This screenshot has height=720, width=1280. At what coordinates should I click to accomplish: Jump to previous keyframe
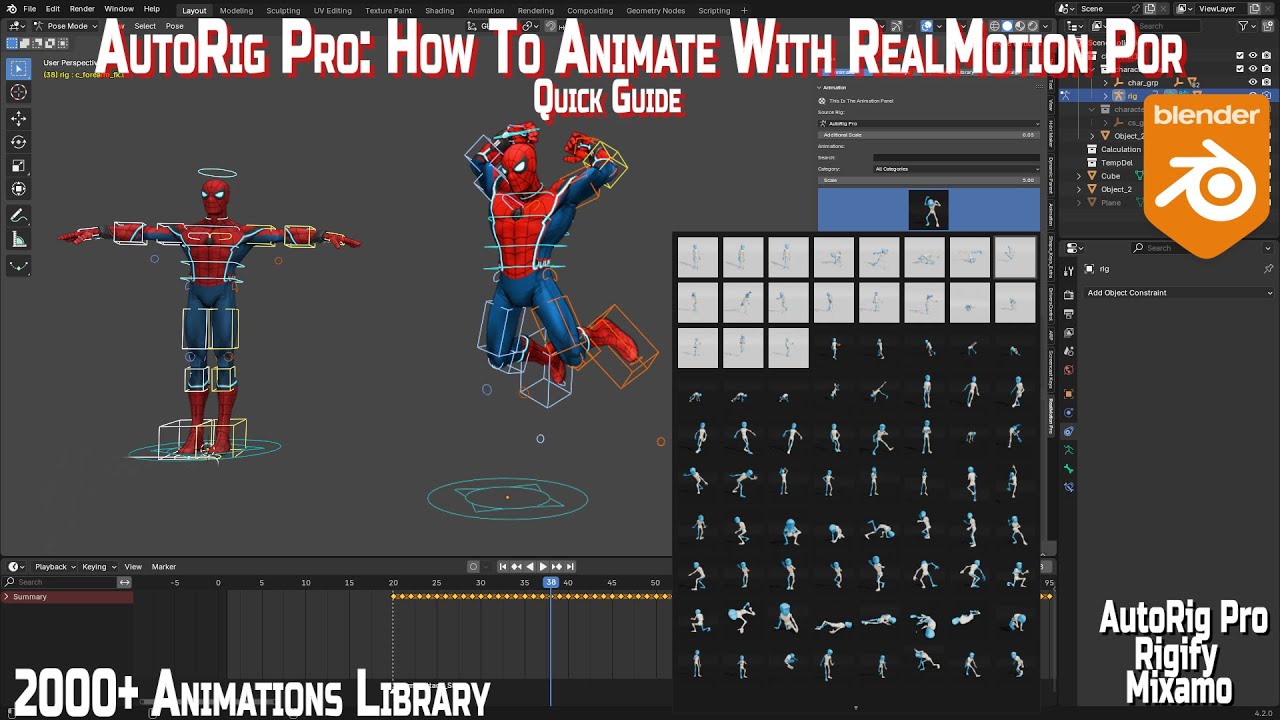coord(516,567)
